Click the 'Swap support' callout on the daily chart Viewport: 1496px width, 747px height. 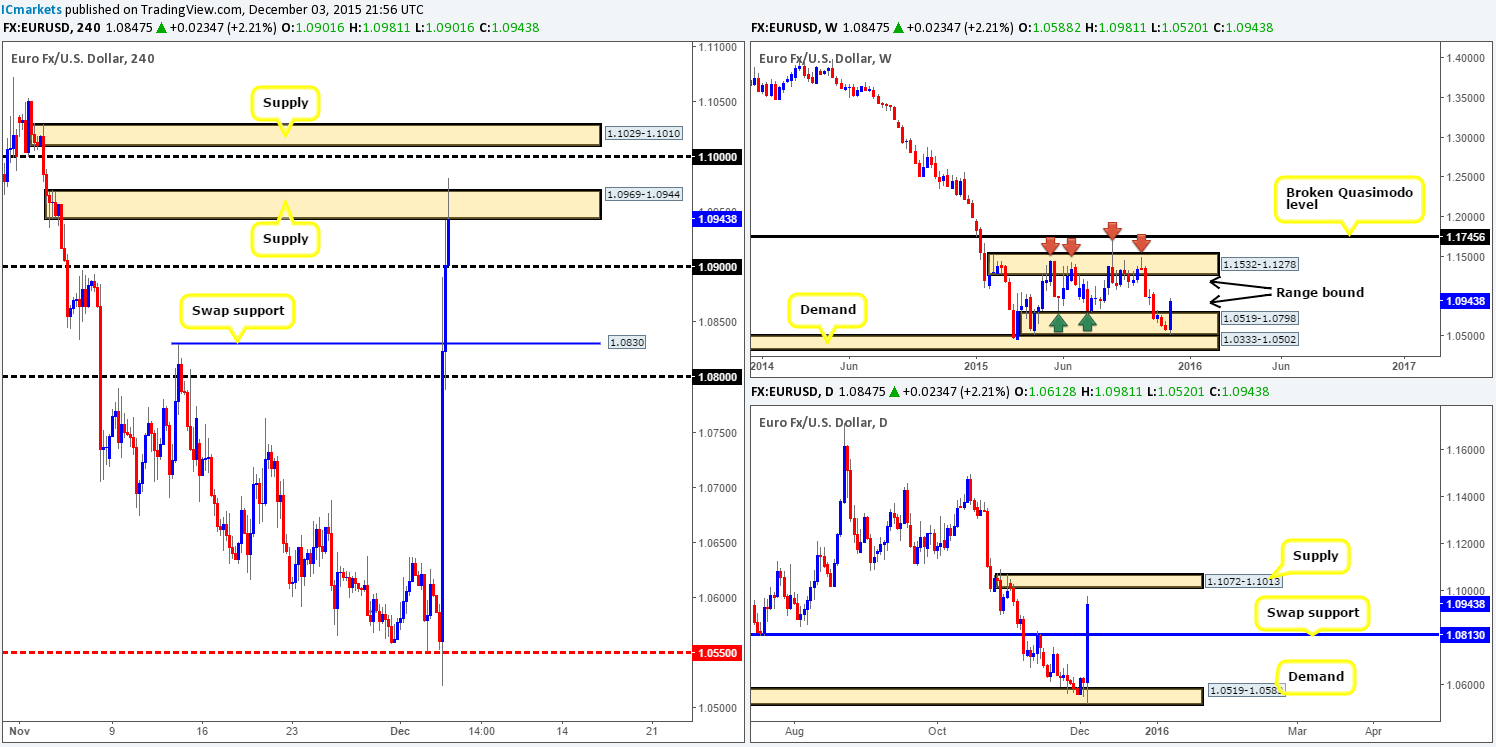[1312, 613]
